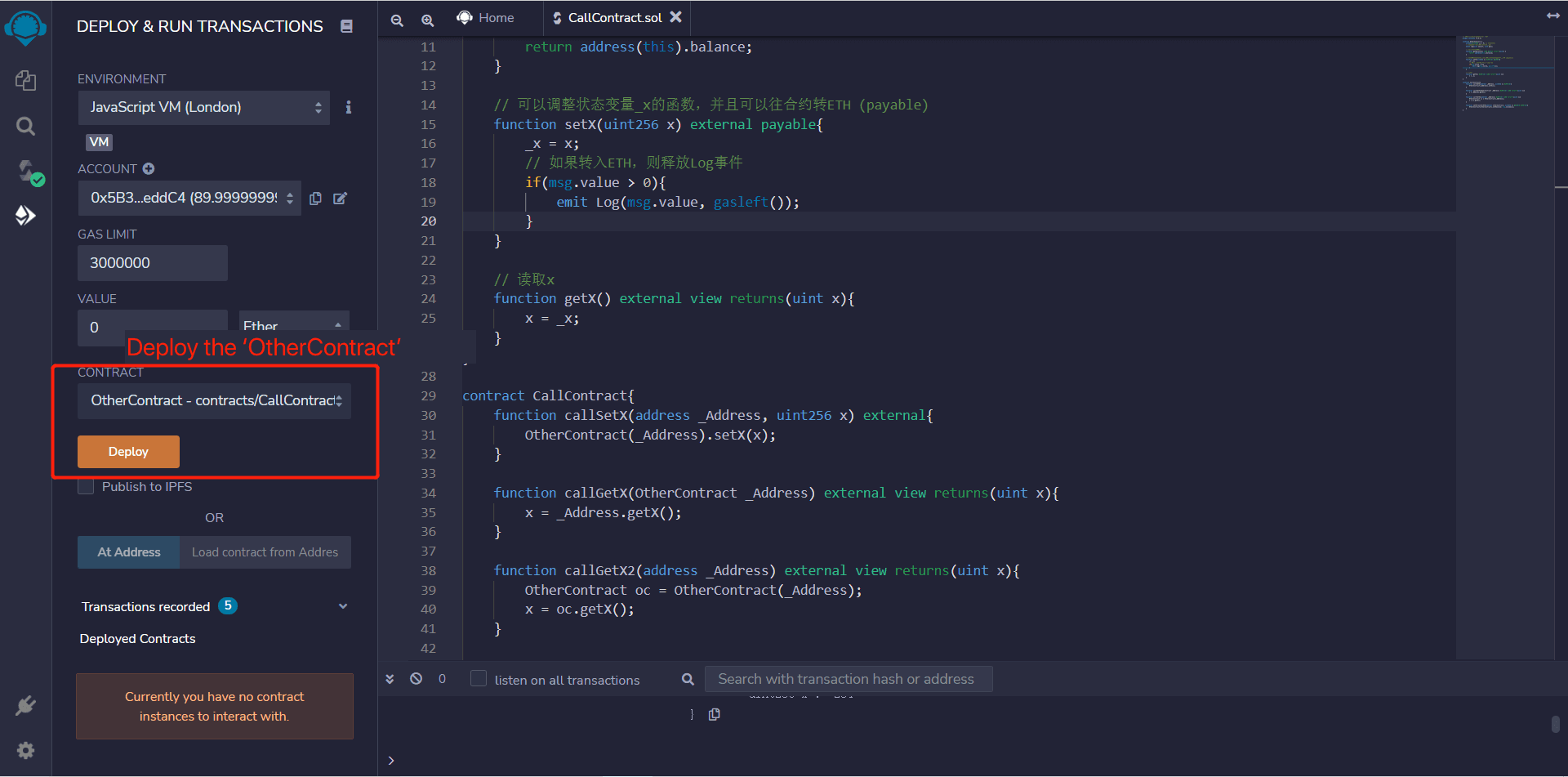This screenshot has width=1568, height=777.
Task: Open the Search in files panel
Action: click(25, 126)
